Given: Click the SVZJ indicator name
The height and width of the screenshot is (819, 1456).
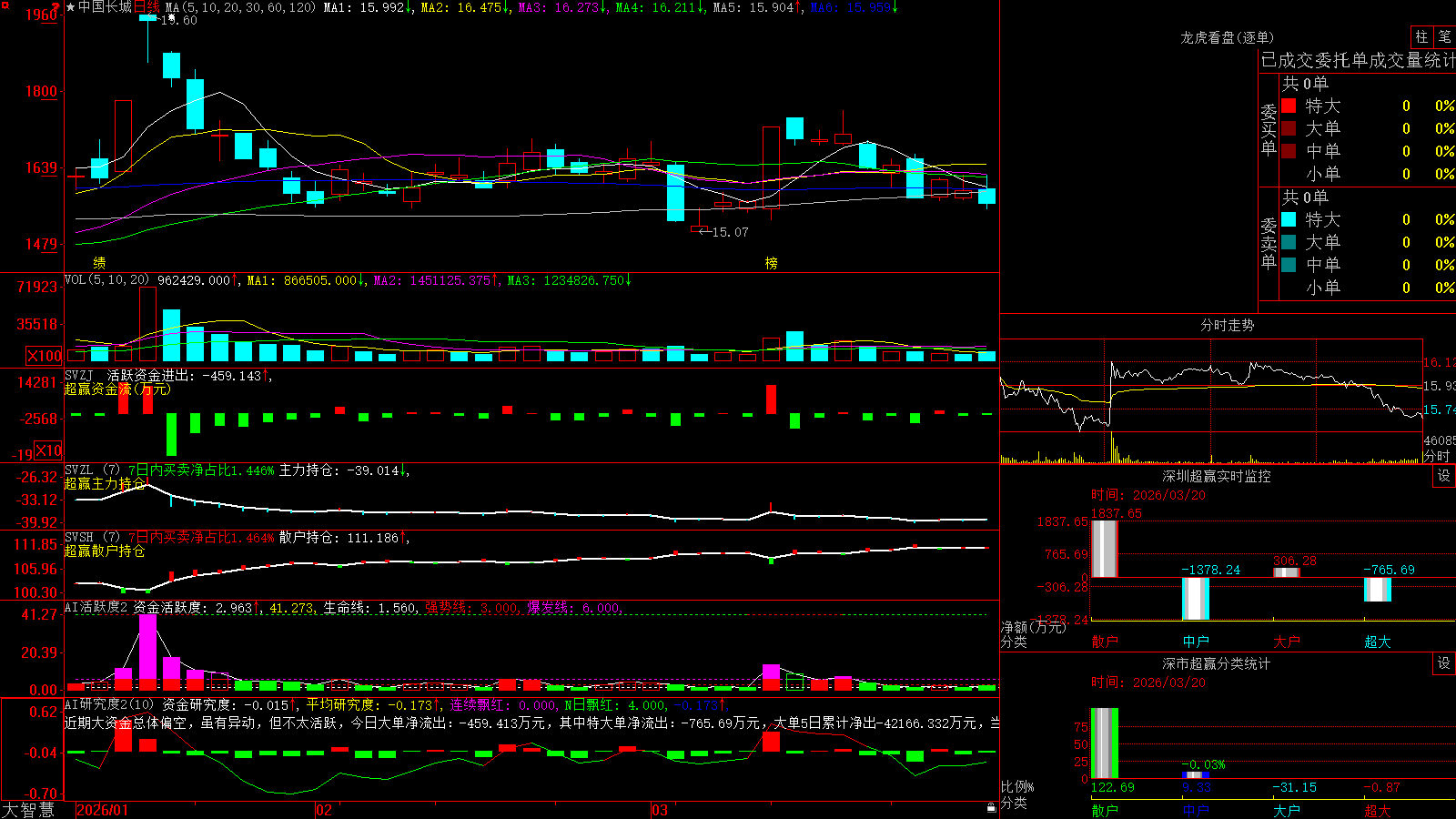Looking at the screenshot, I should click(x=79, y=375).
